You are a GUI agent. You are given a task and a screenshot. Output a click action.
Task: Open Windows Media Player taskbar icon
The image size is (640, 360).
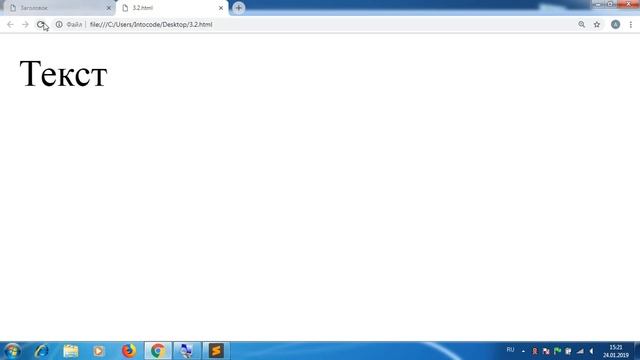(x=98, y=351)
